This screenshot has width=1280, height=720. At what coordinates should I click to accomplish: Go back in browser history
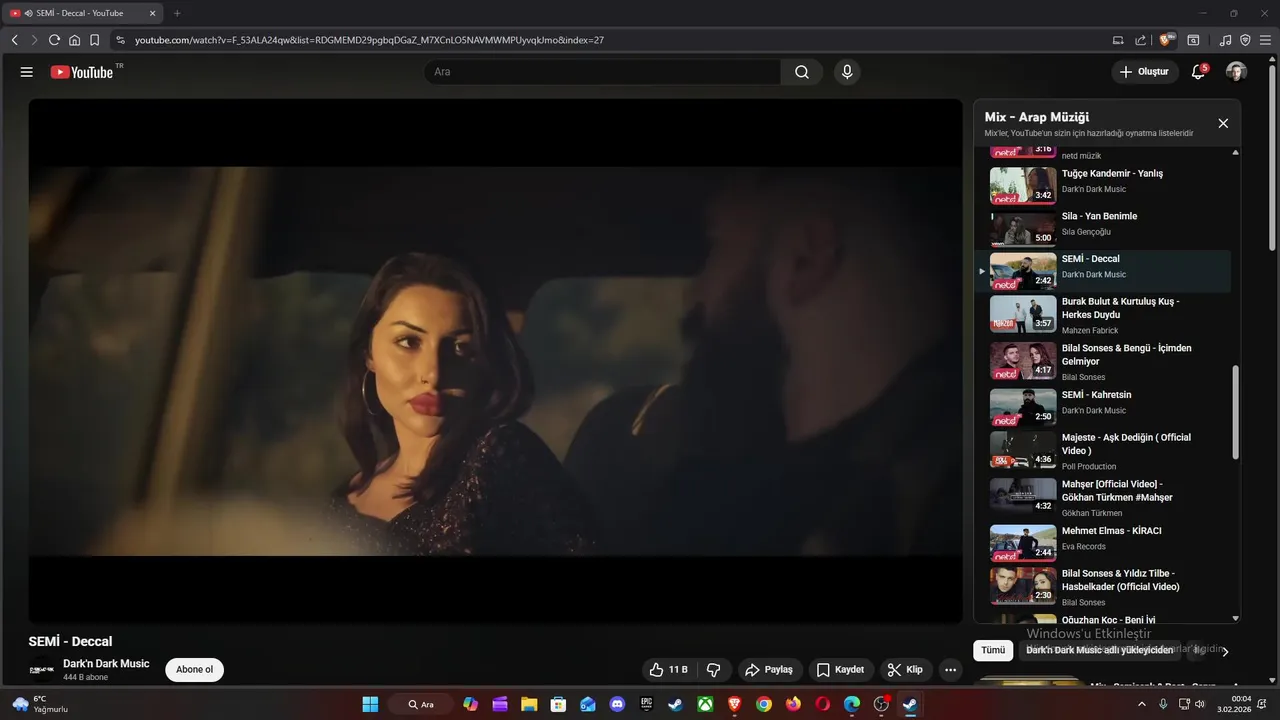[x=14, y=40]
